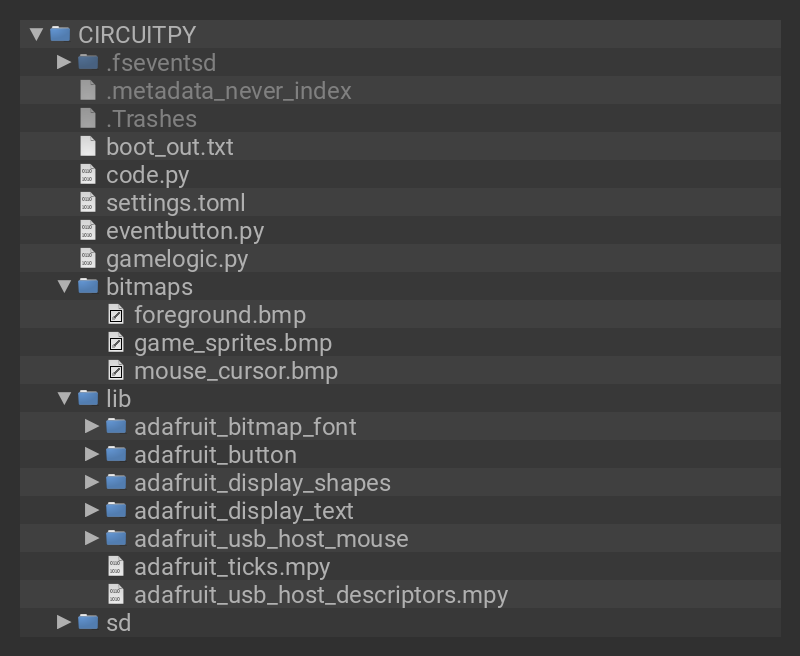The image size is (800, 656).
Task: Expand the sd folder
Action: (x=64, y=623)
